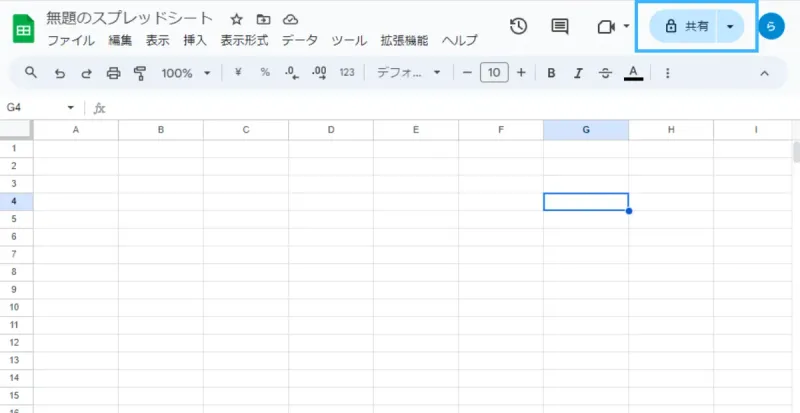Toggle italic formatting
Screen dimensions: 800x413
pos(578,73)
